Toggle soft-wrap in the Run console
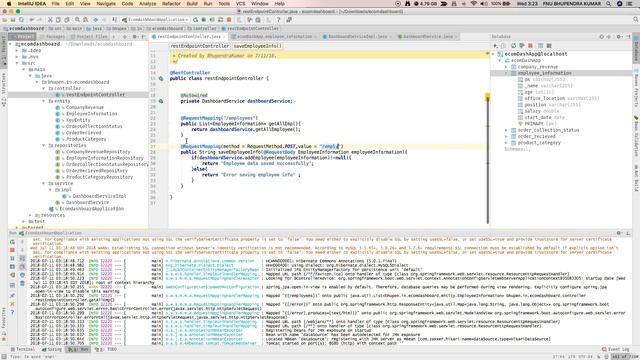The height and width of the screenshot is (360, 640). point(22,258)
